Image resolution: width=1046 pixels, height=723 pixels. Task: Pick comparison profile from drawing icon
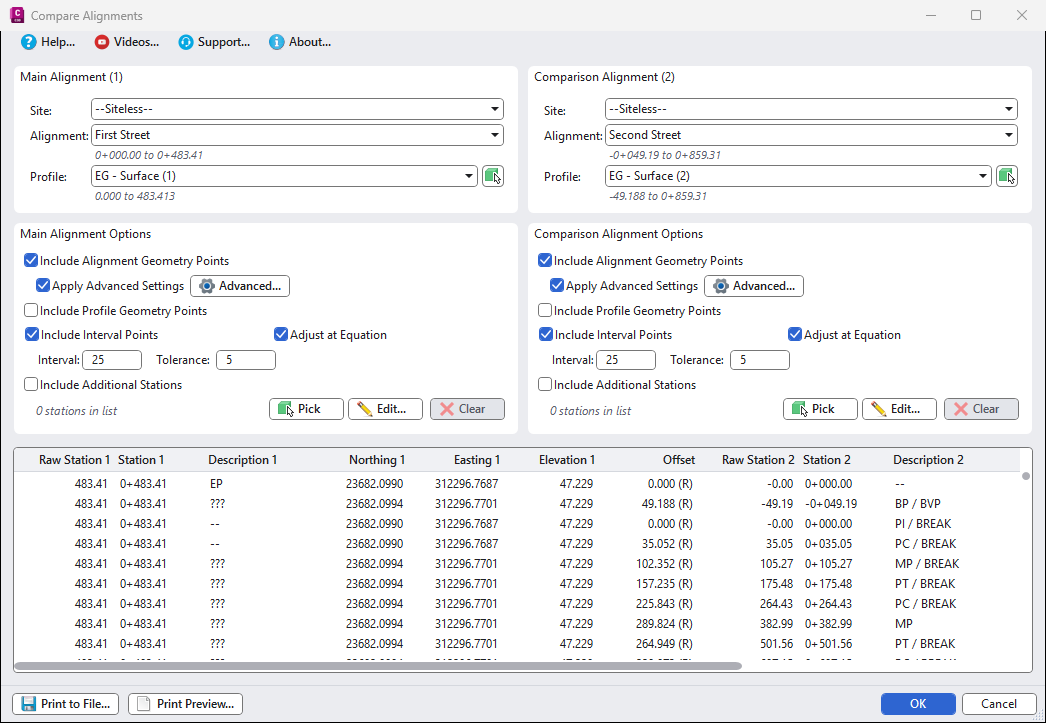point(1007,176)
